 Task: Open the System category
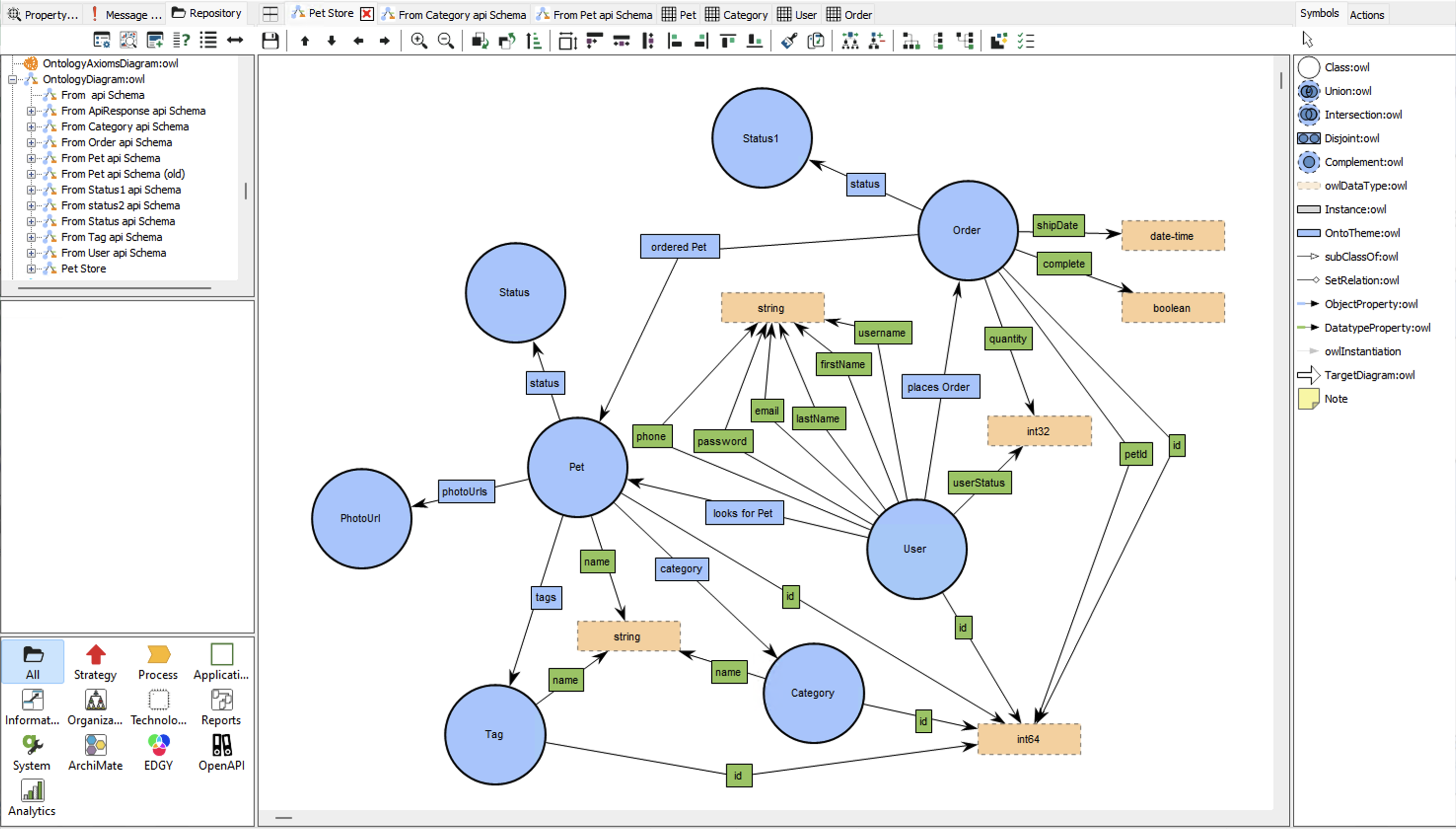pos(33,753)
